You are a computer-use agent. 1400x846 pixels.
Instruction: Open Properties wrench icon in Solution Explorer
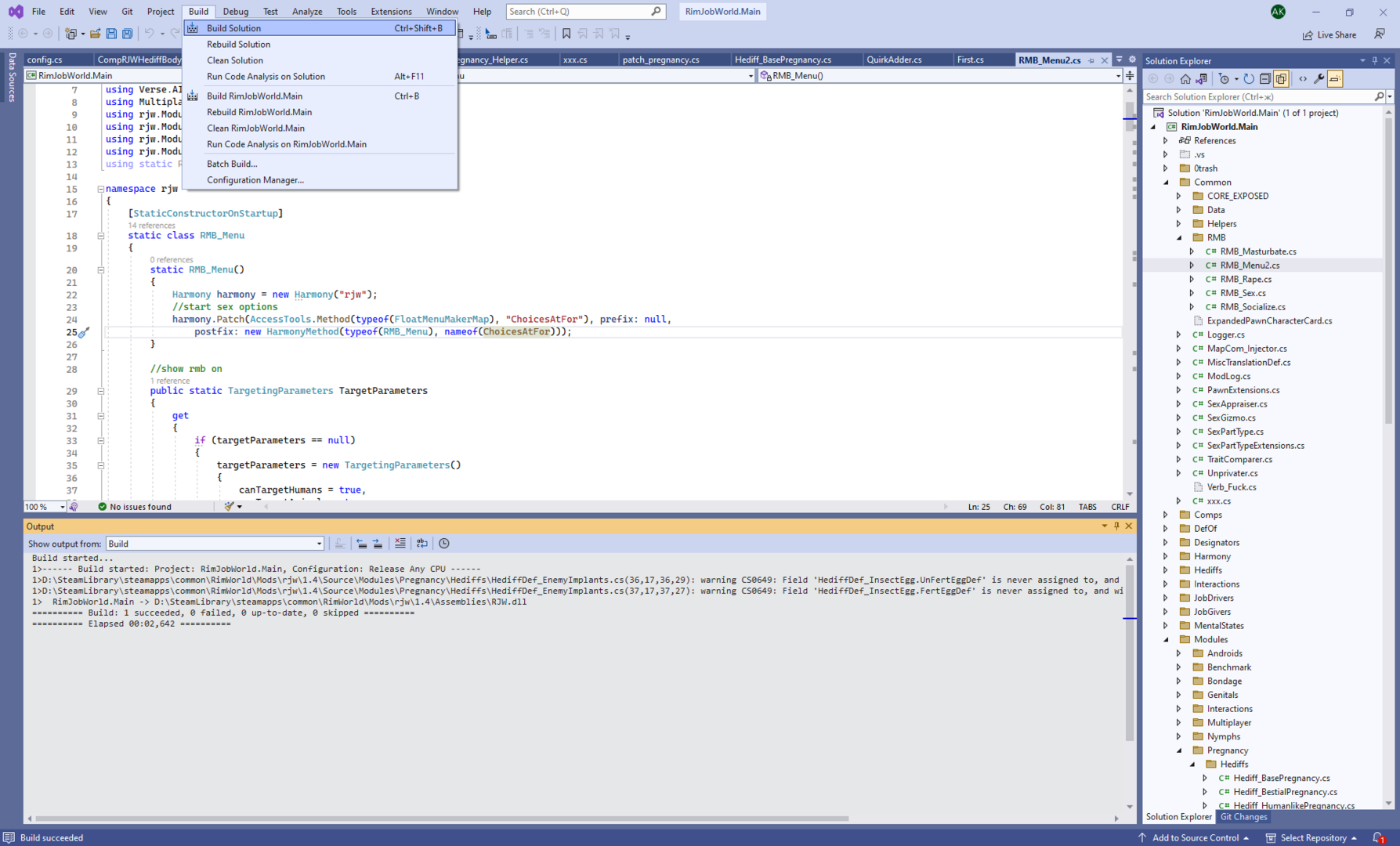click(1319, 79)
